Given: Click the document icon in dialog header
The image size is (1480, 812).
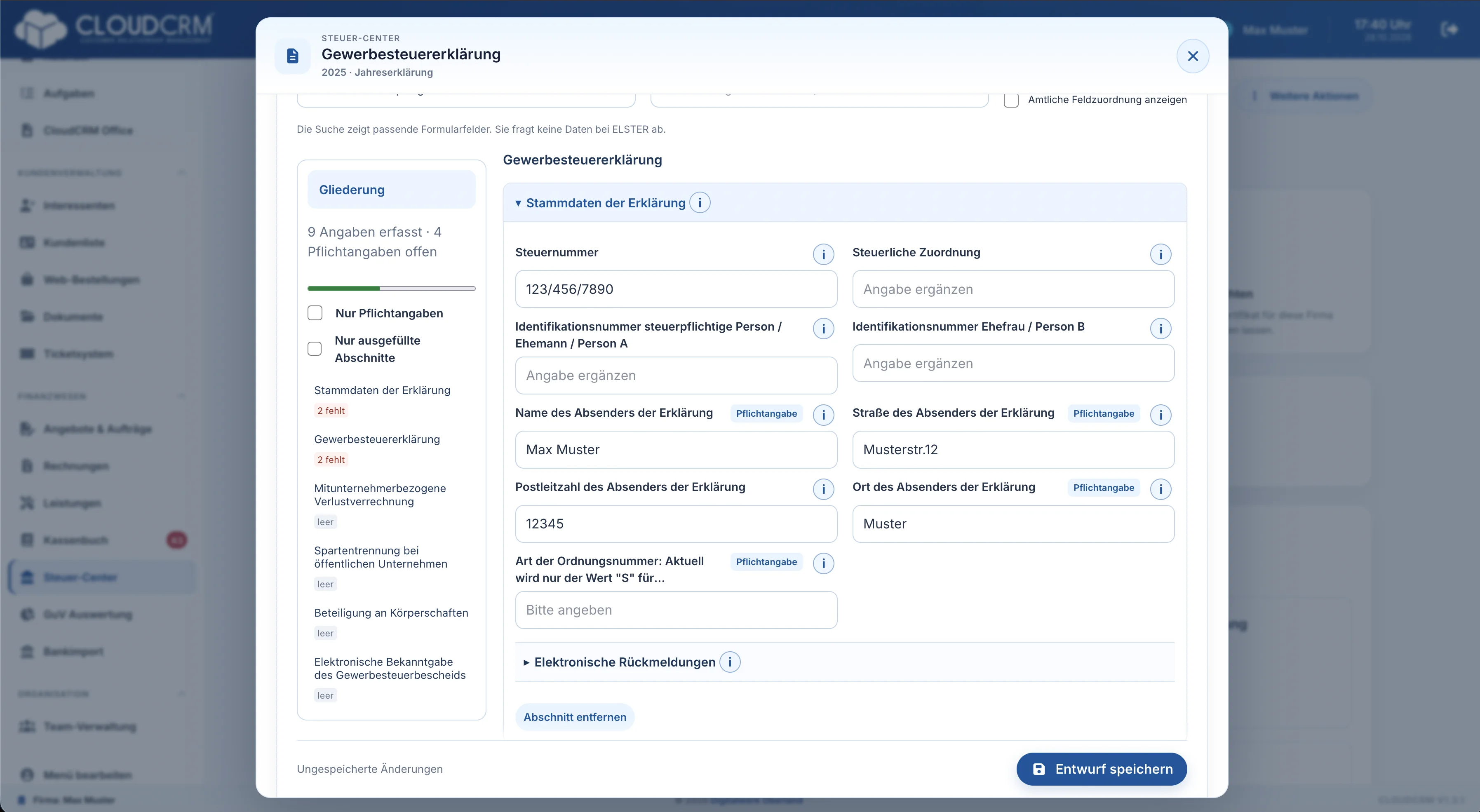Looking at the screenshot, I should click(x=292, y=56).
